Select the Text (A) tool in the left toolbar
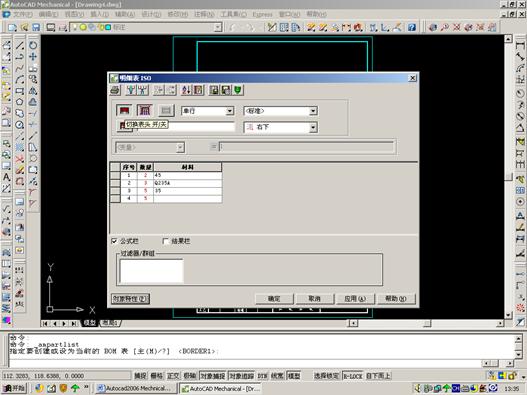Screen dimensions: 527x395 pyautogui.click(x=6, y=177)
